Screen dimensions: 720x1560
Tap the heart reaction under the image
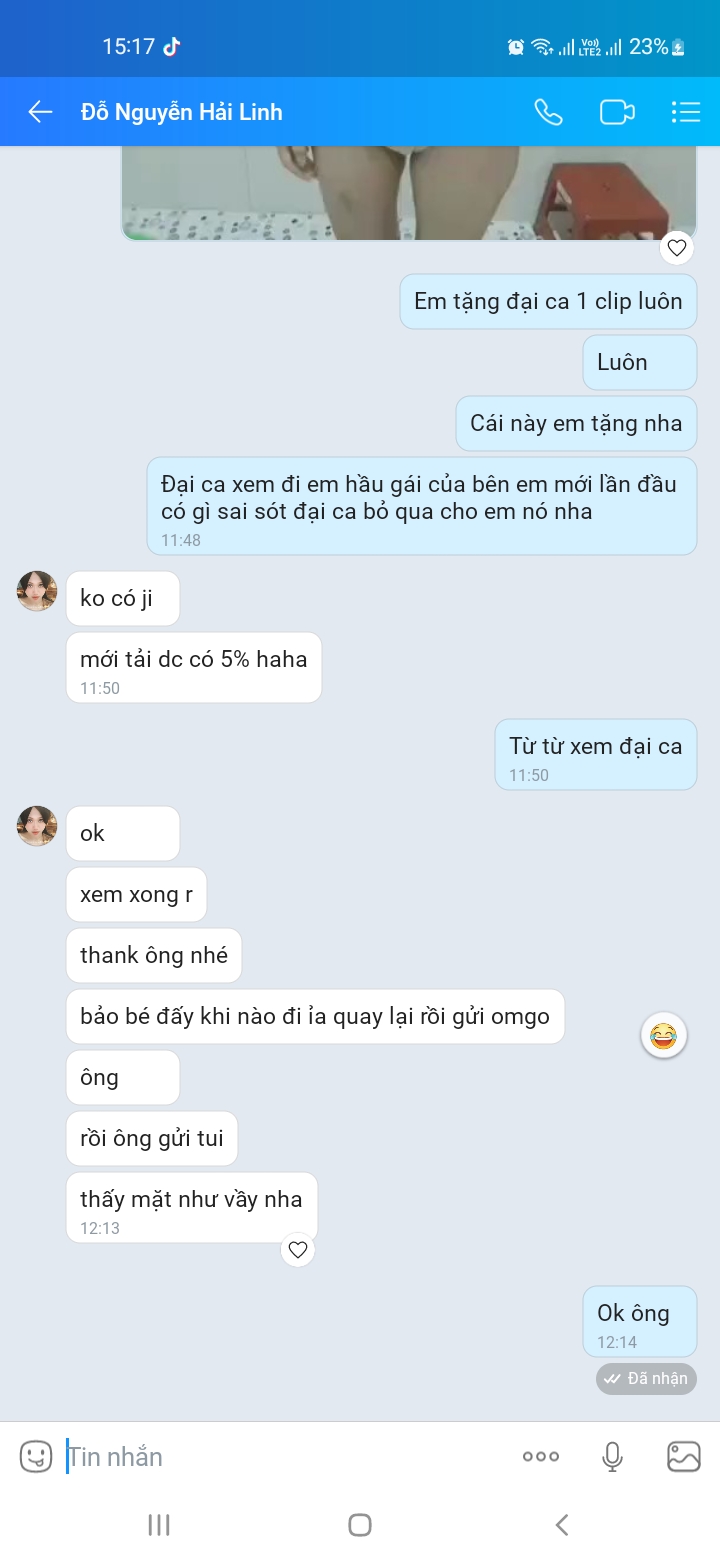click(677, 248)
